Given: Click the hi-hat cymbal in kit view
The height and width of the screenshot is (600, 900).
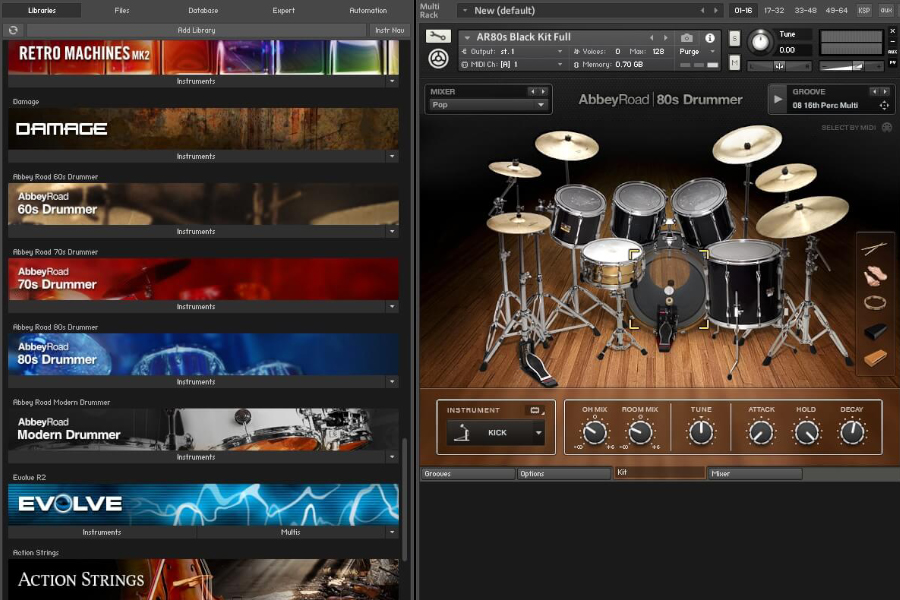Looking at the screenshot, I should click(x=518, y=223).
